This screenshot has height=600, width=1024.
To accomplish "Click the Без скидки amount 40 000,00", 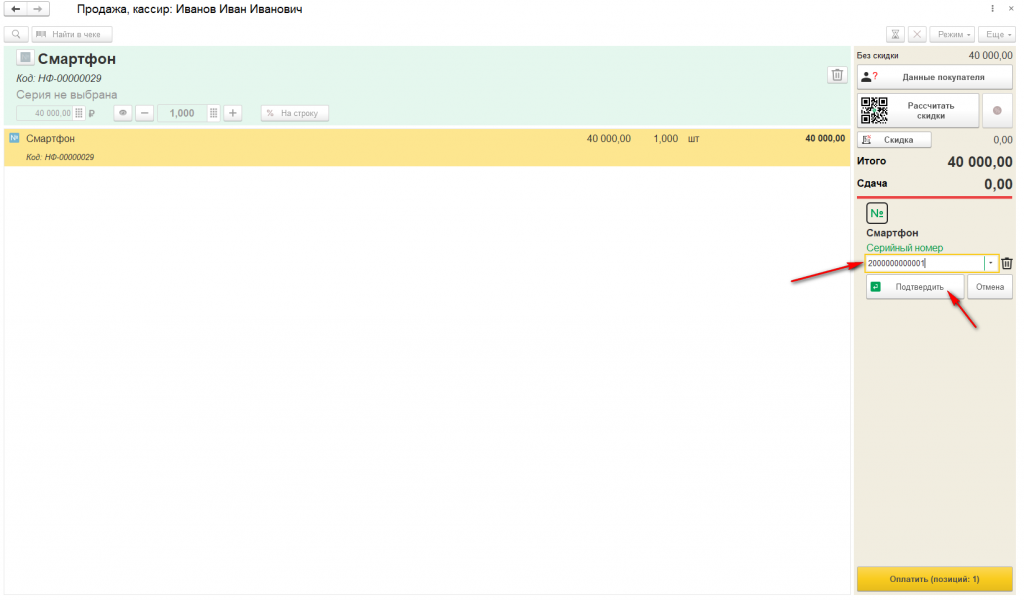I will 990,55.
